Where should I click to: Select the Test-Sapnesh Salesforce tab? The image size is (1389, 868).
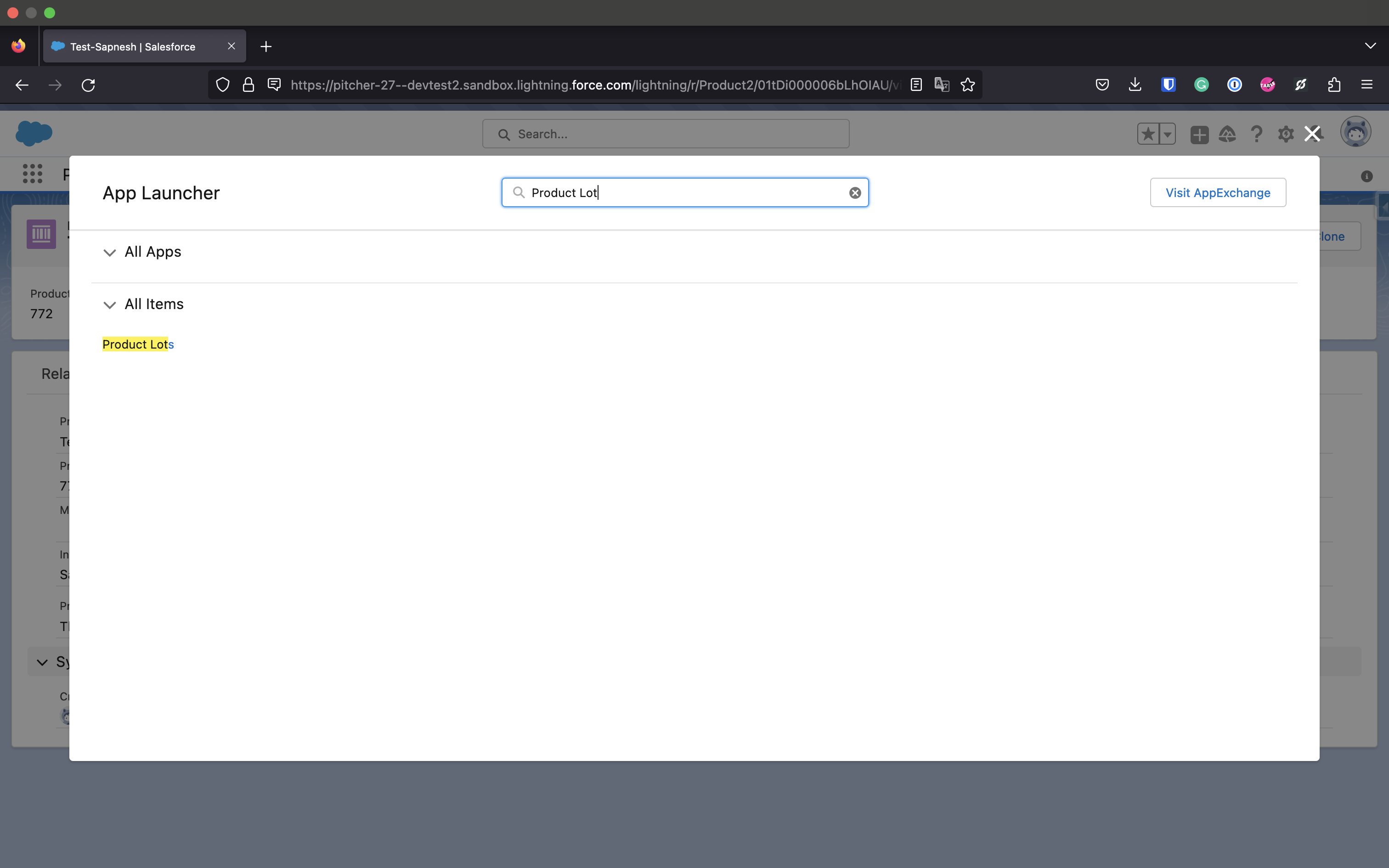point(133,46)
